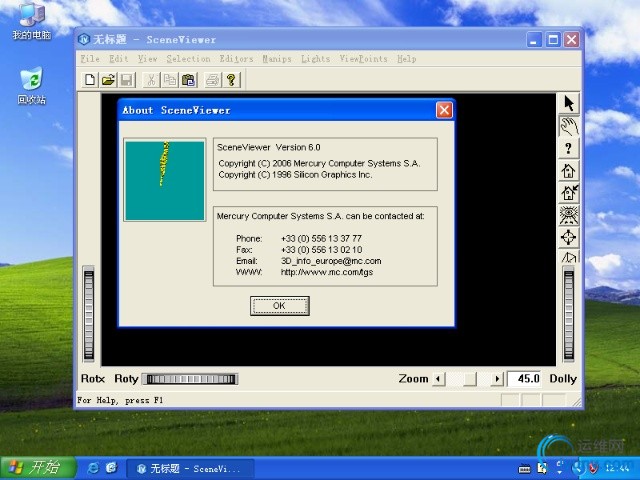Open the Editors menu
The image size is (640, 480).
point(236,59)
